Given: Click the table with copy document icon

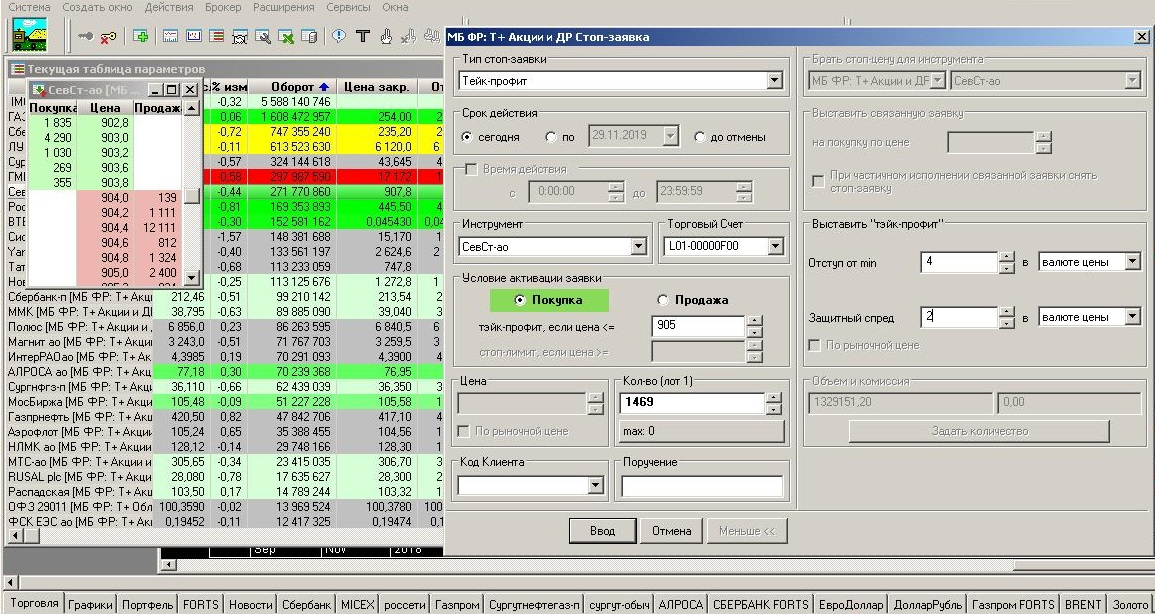Looking at the screenshot, I should [x=309, y=36].
